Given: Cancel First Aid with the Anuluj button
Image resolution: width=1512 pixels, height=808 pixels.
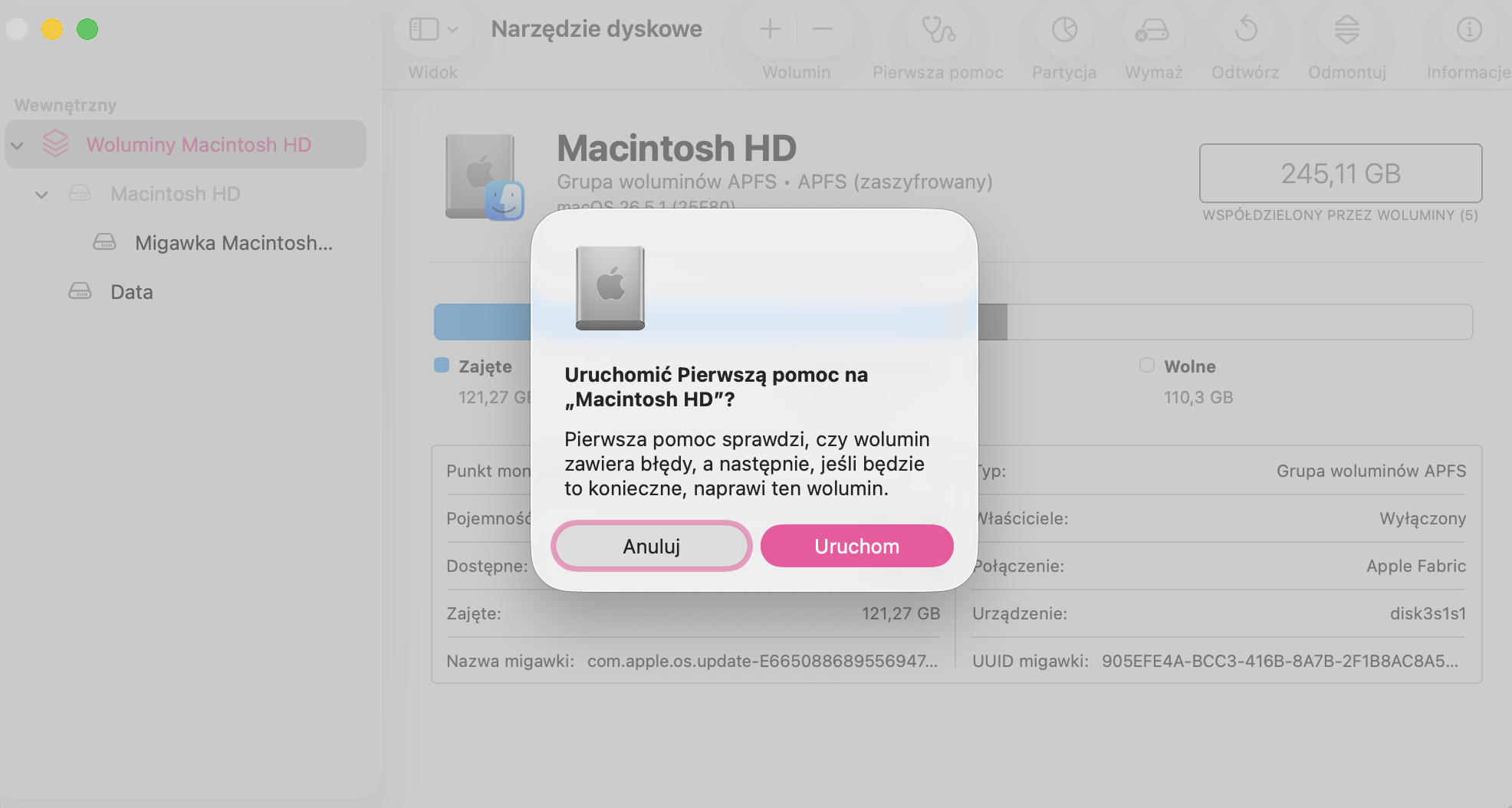Looking at the screenshot, I should coord(652,546).
